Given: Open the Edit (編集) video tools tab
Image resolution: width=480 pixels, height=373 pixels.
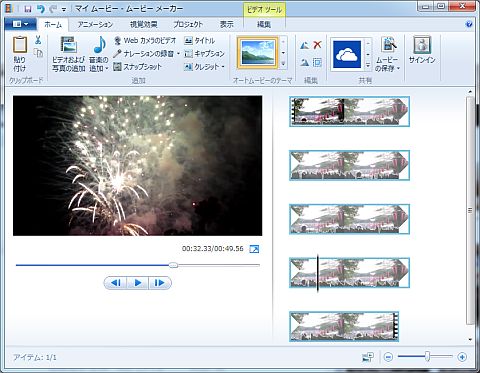Looking at the screenshot, I should click(x=264, y=24).
